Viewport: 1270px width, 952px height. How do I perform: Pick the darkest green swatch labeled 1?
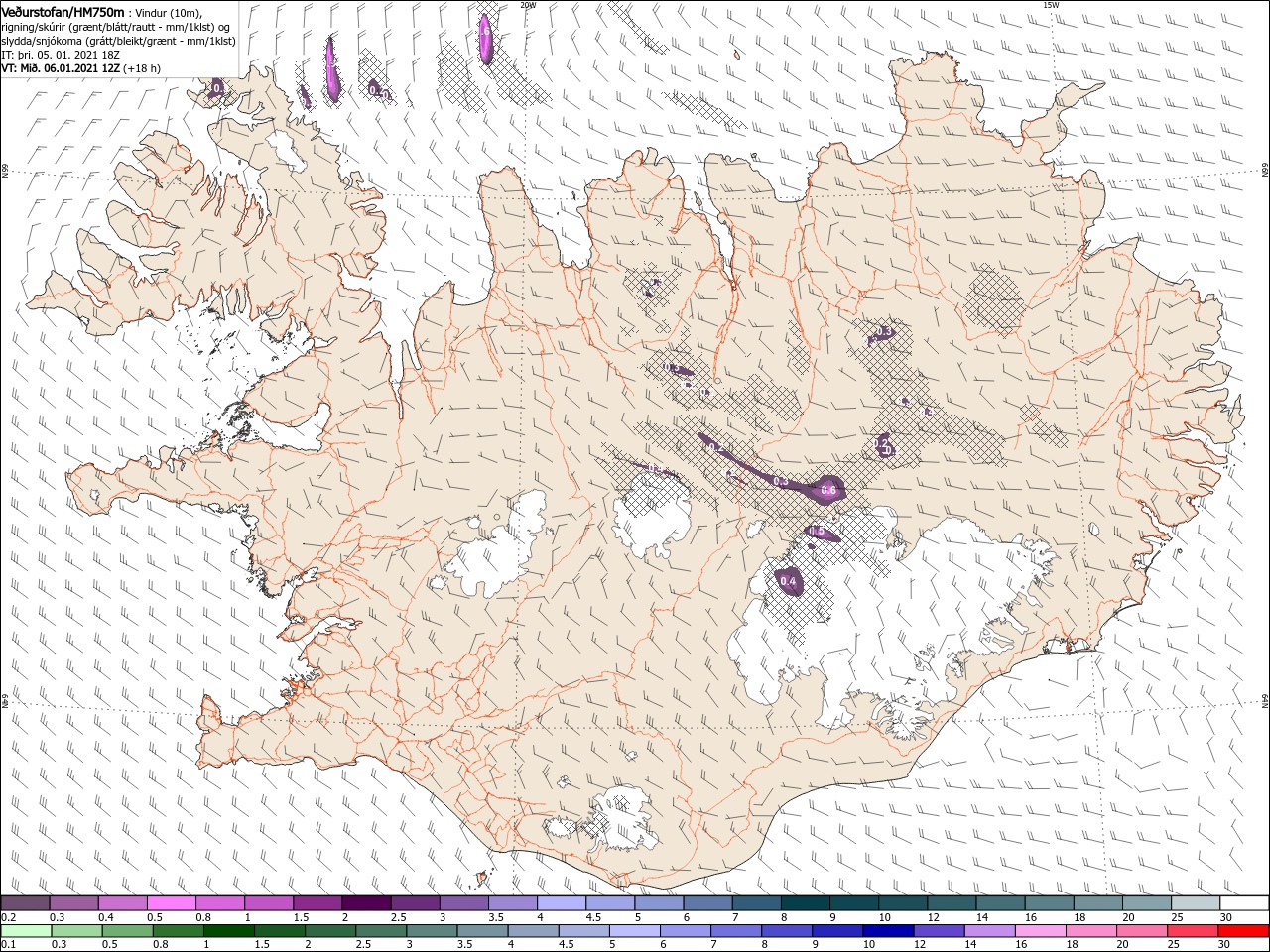click(x=228, y=931)
